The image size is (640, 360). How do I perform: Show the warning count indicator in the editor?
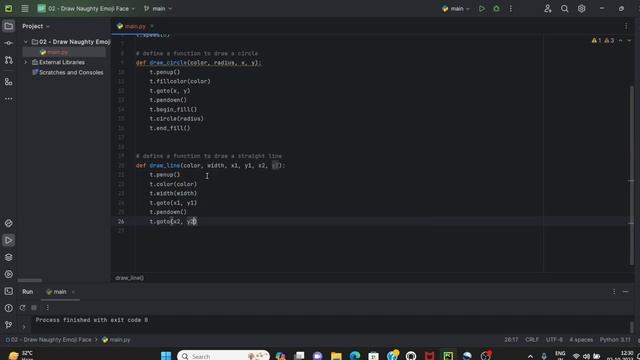point(609,40)
